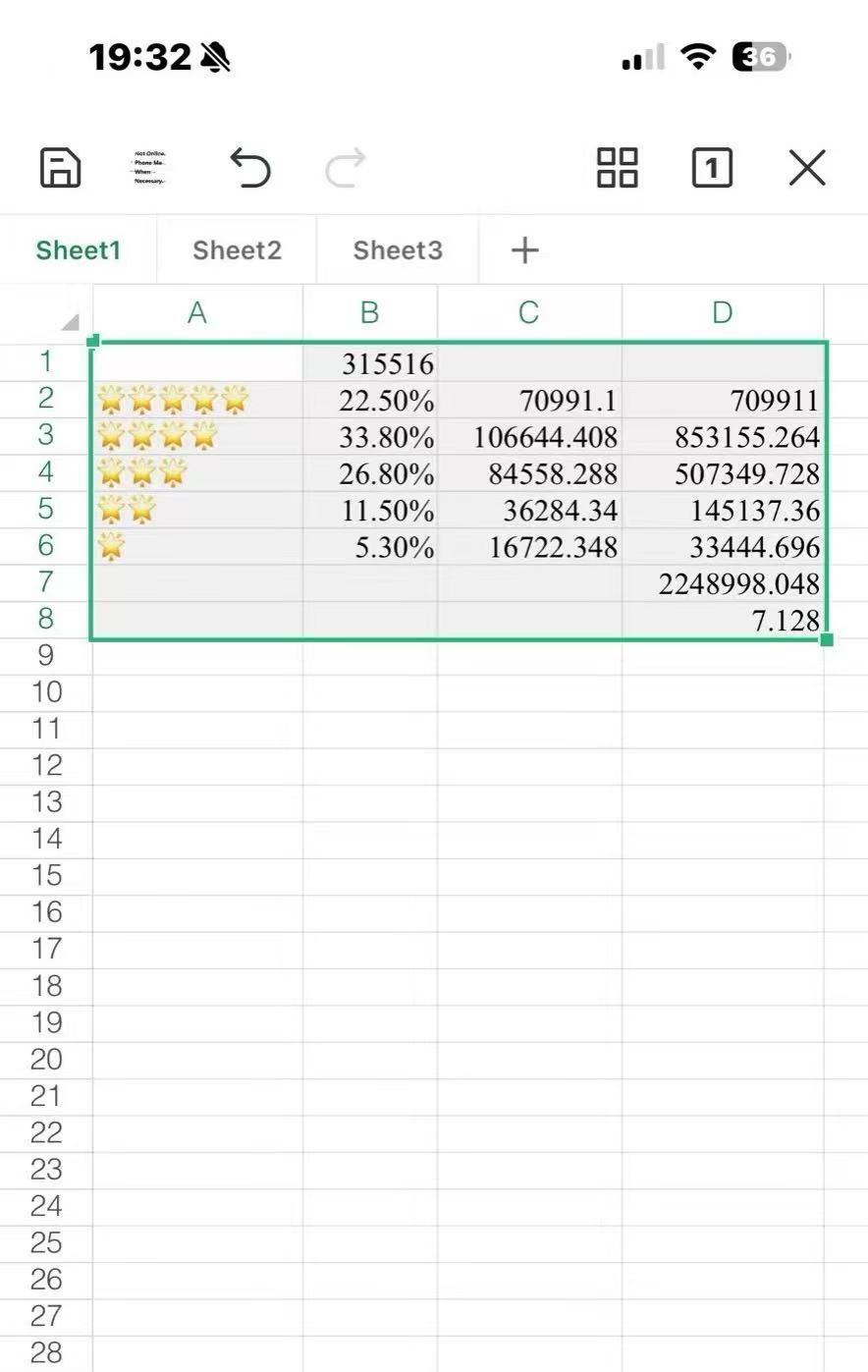This screenshot has width=868, height=1372.
Task: Tap the save document icon
Action: (60, 168)
